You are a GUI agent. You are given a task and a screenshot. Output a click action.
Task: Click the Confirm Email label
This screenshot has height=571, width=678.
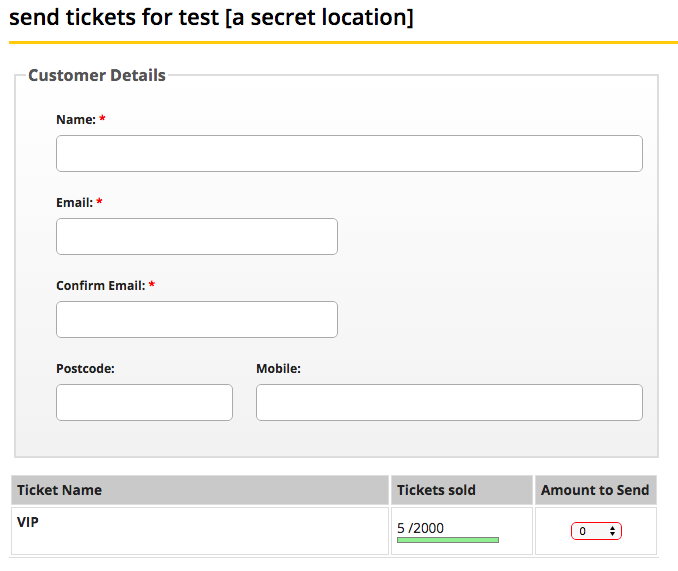click(x=101, y=286)
